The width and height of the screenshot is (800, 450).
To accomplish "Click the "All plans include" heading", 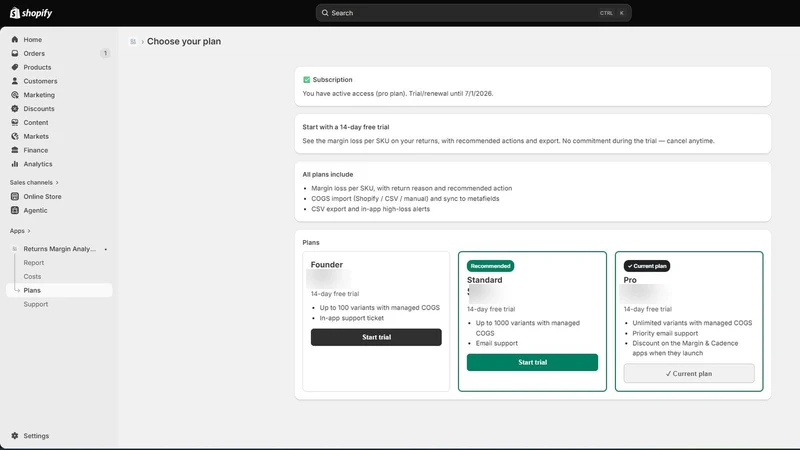I will 328,174.
